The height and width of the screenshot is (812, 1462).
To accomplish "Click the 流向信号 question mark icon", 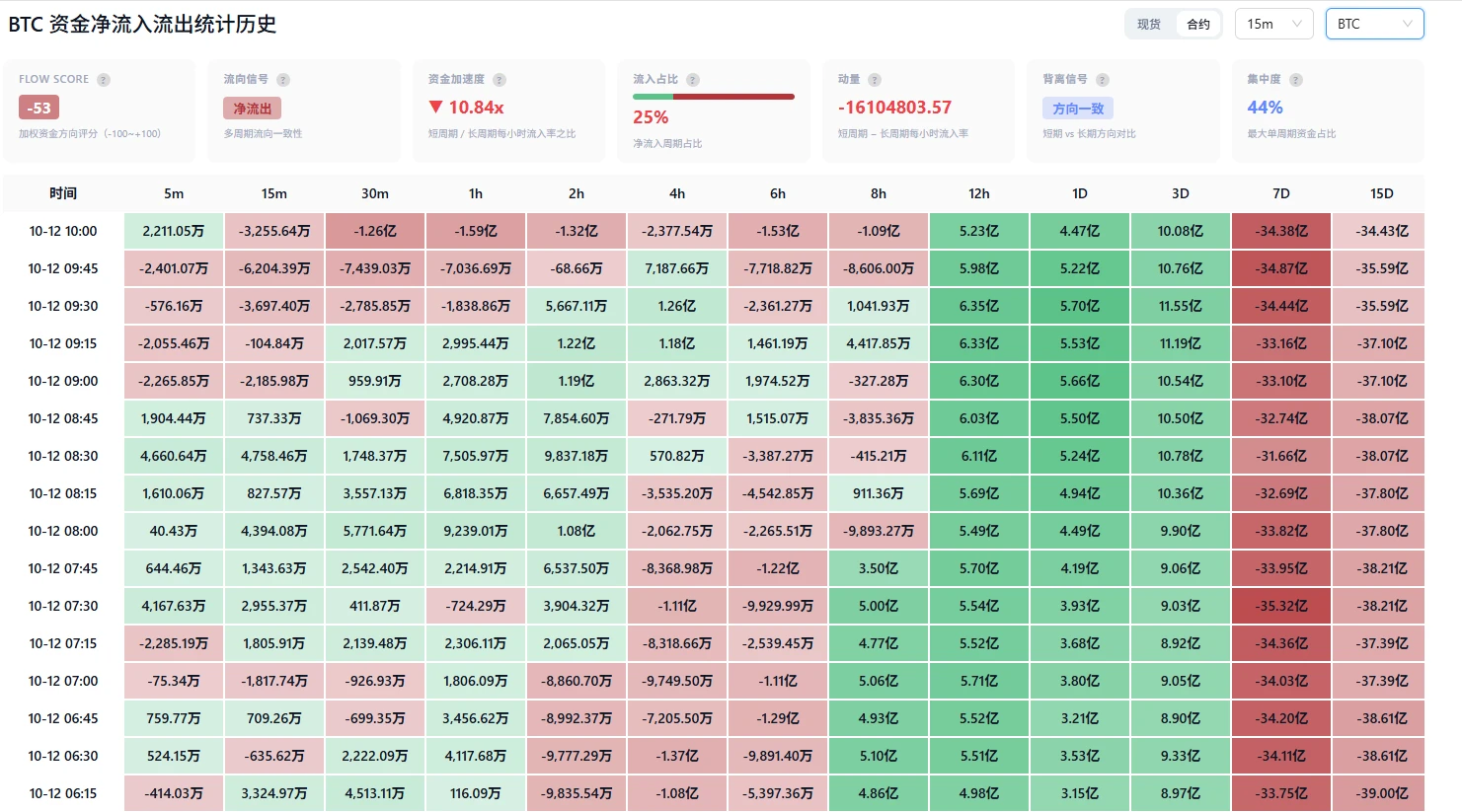I will [283, 80].
